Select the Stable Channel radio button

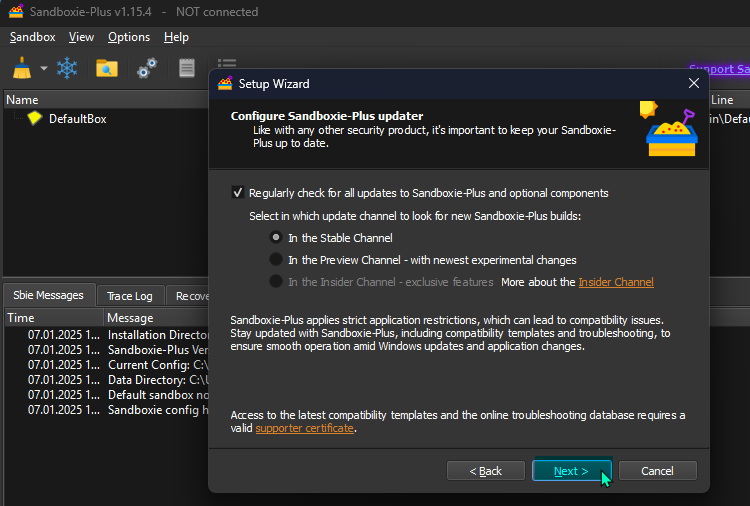point(276,237)
